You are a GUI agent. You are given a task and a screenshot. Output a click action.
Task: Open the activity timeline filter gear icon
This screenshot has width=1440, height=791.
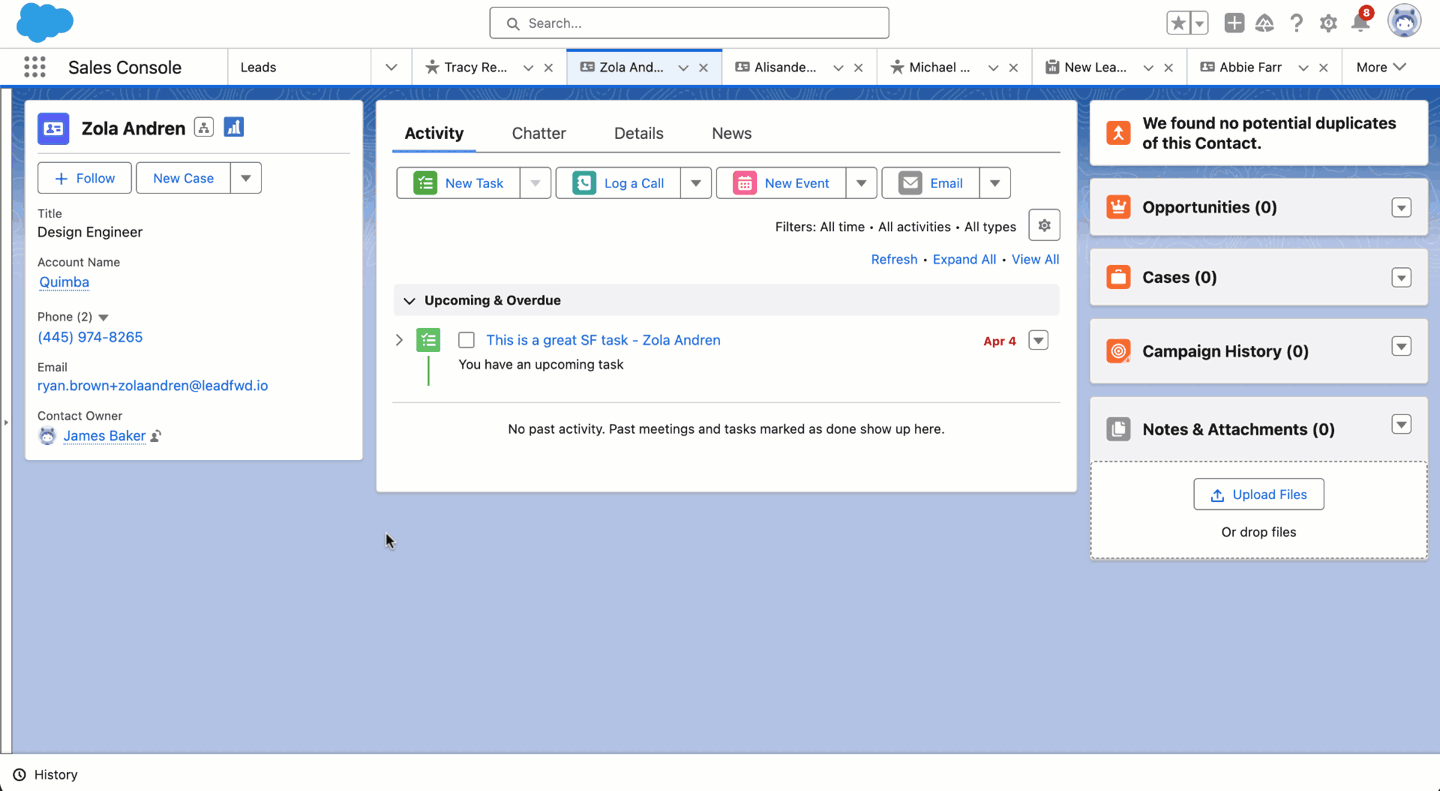click(x=1044, y=225)
